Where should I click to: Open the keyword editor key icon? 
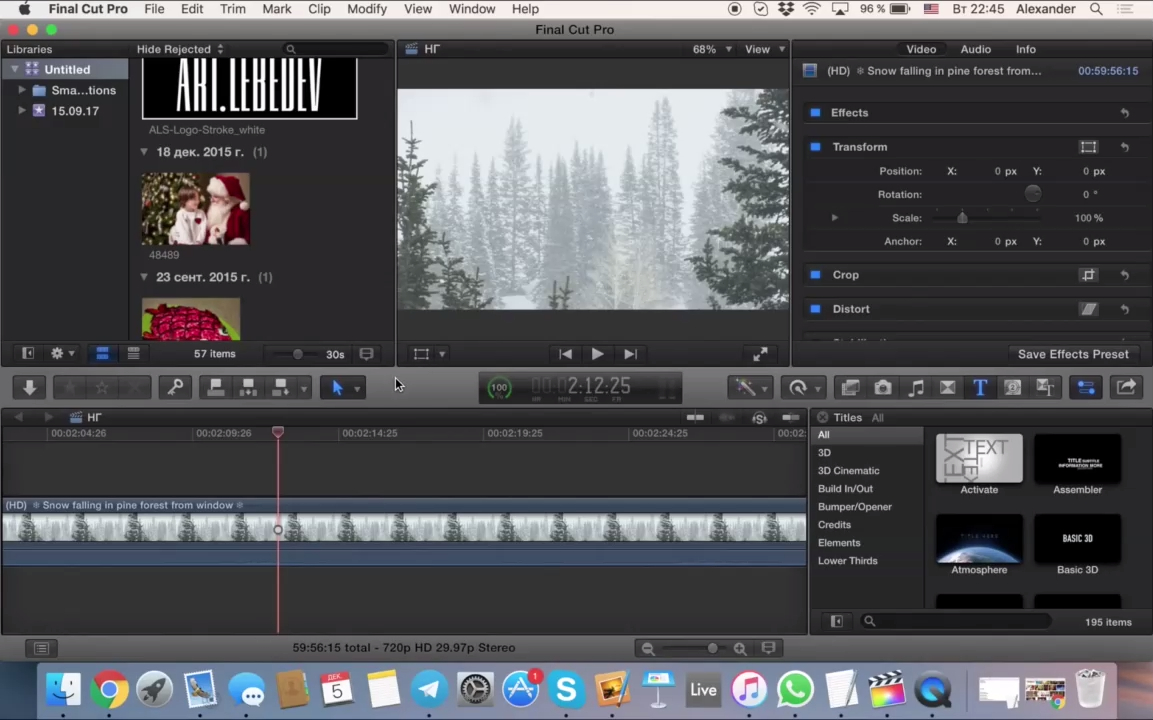coord(175,388)
